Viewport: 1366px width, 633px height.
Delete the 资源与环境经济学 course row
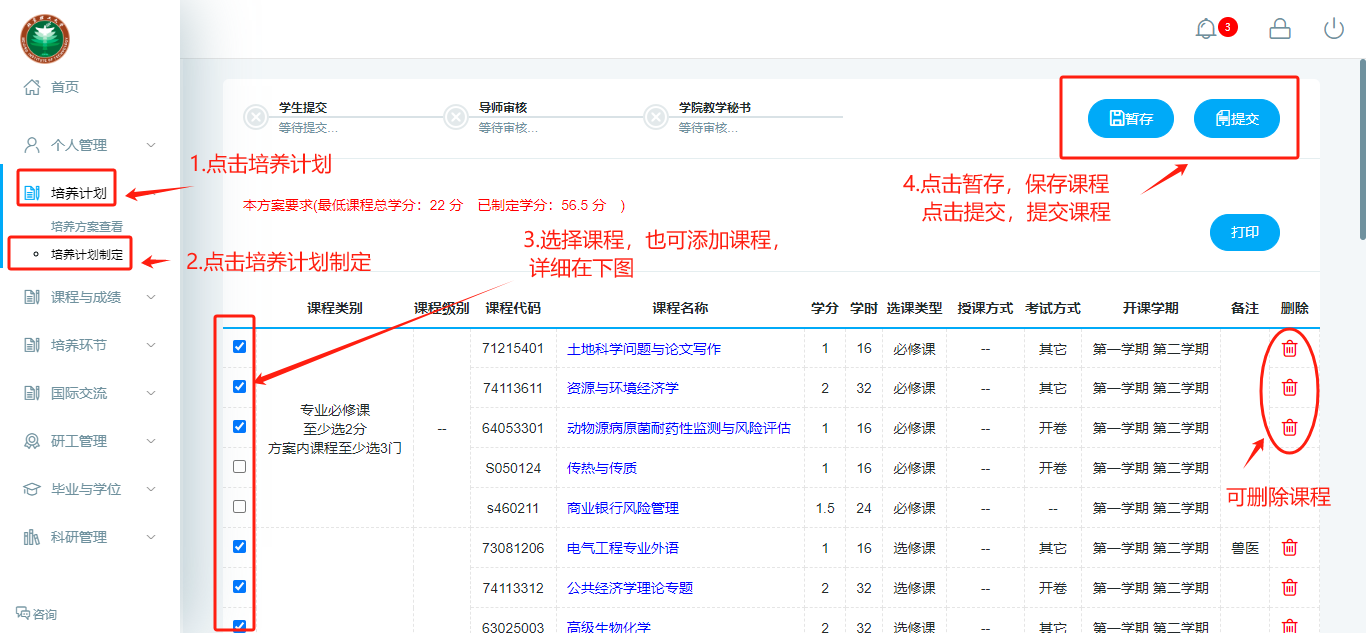1290,388
